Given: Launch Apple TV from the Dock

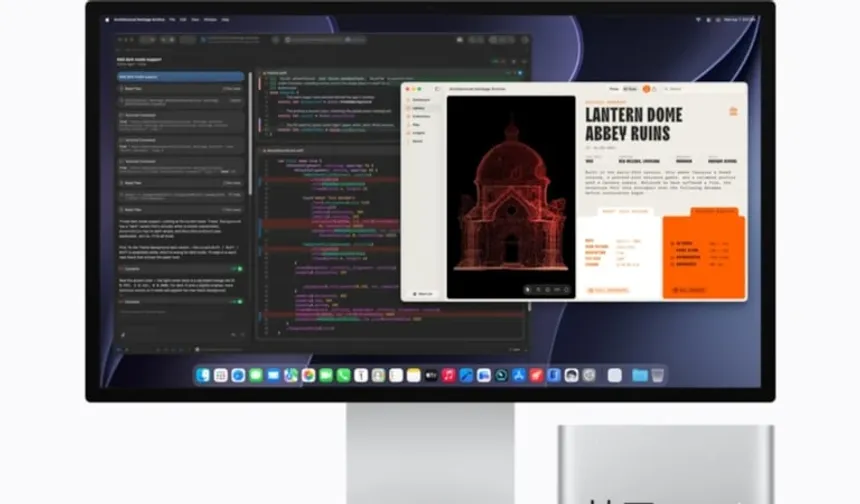Looking at the screenshot, I should click(431, 375).
